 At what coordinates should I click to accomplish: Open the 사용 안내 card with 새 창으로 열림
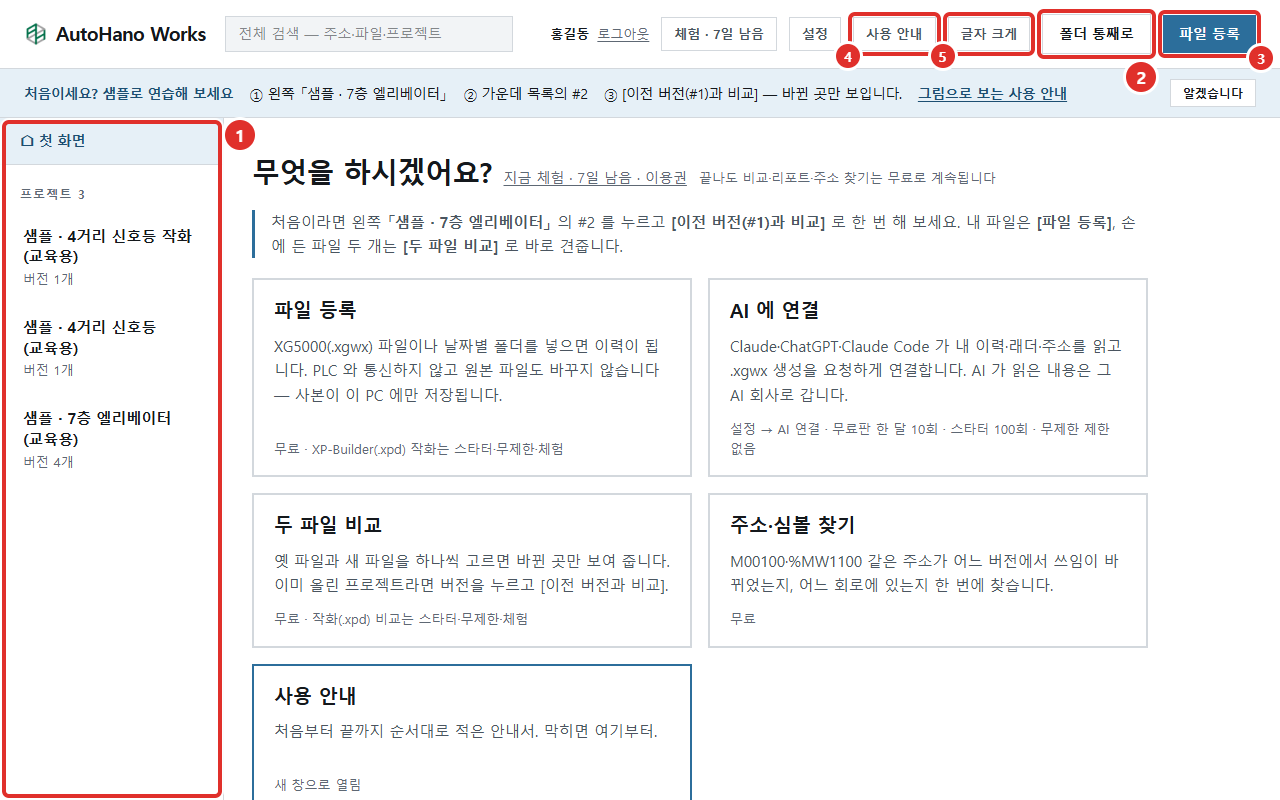click(472, 732)
